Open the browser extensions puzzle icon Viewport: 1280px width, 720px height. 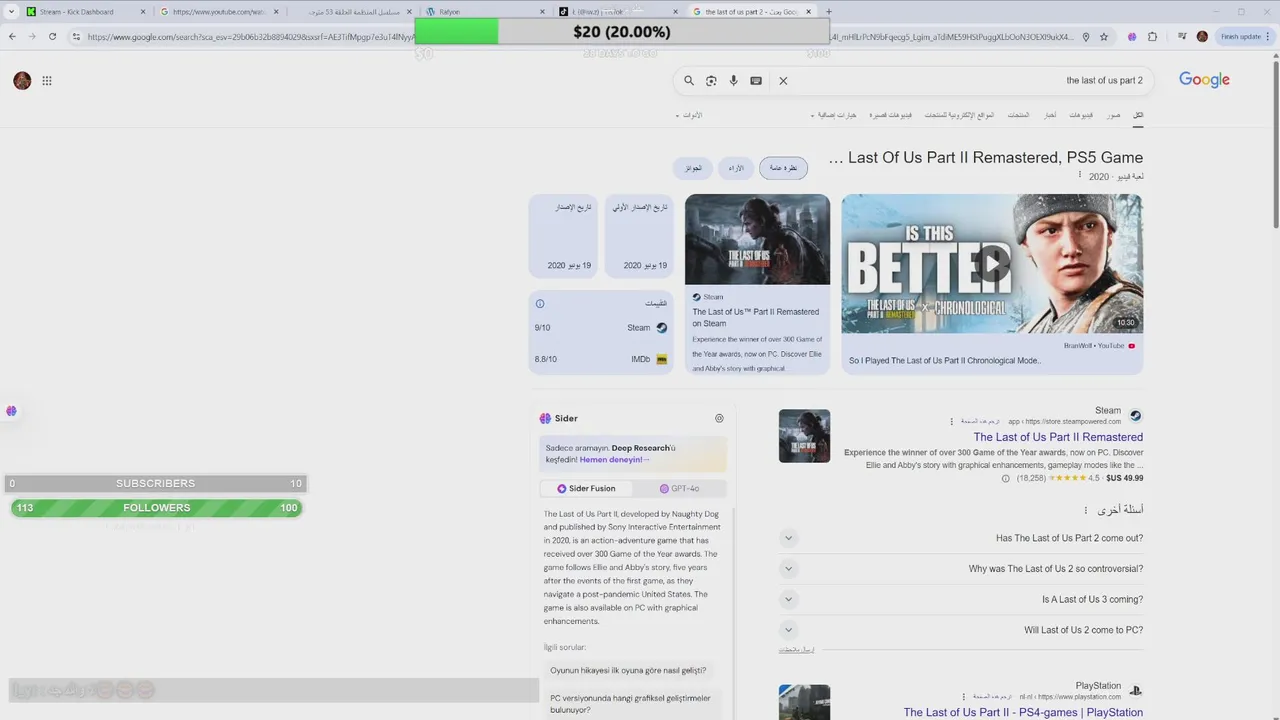click(1152, 37)
